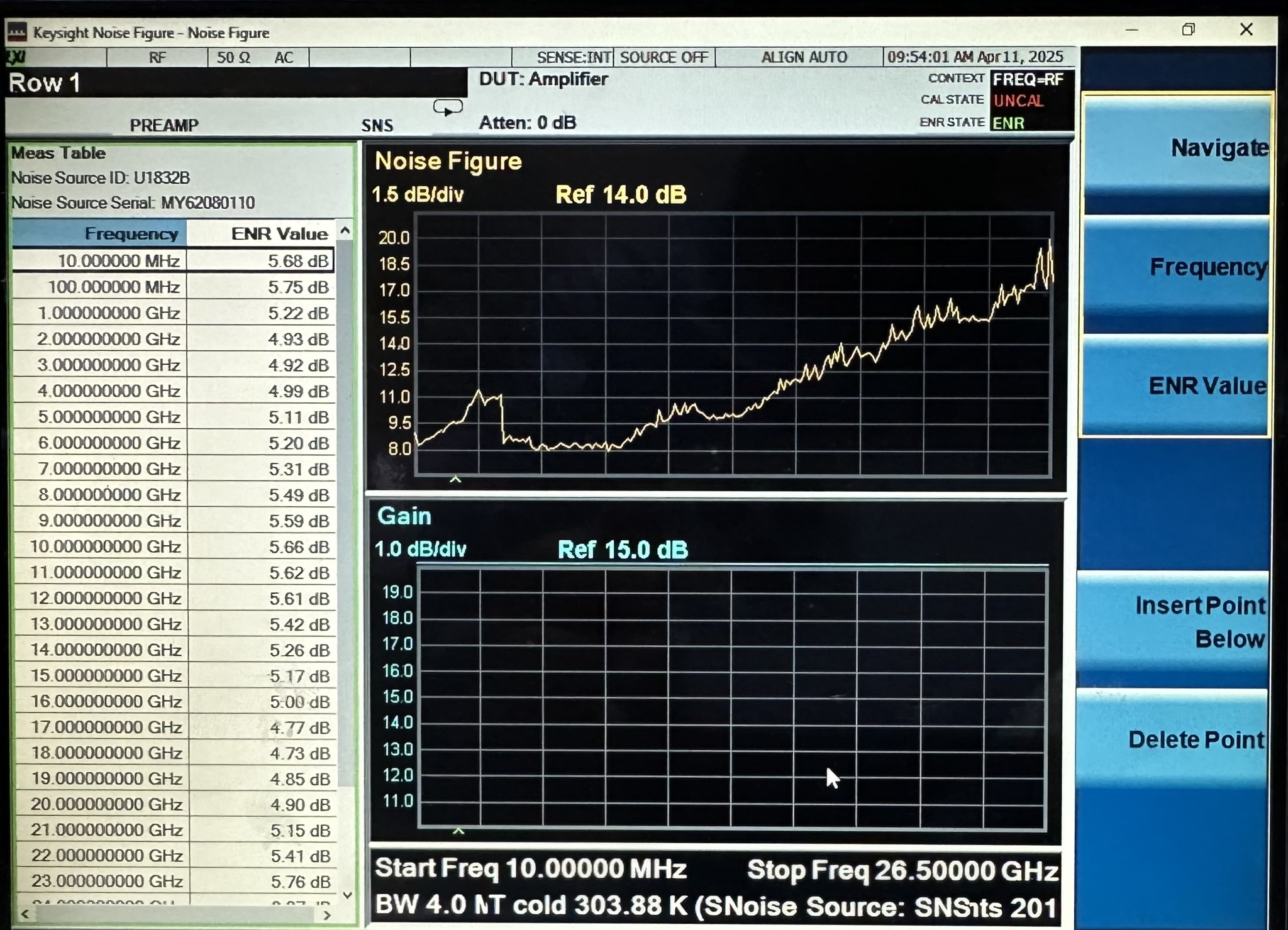Screen dimensions: 1288x930
Task: Click Noise Figure Ref 14.0 dB value
Action: (x=621, y=195)
